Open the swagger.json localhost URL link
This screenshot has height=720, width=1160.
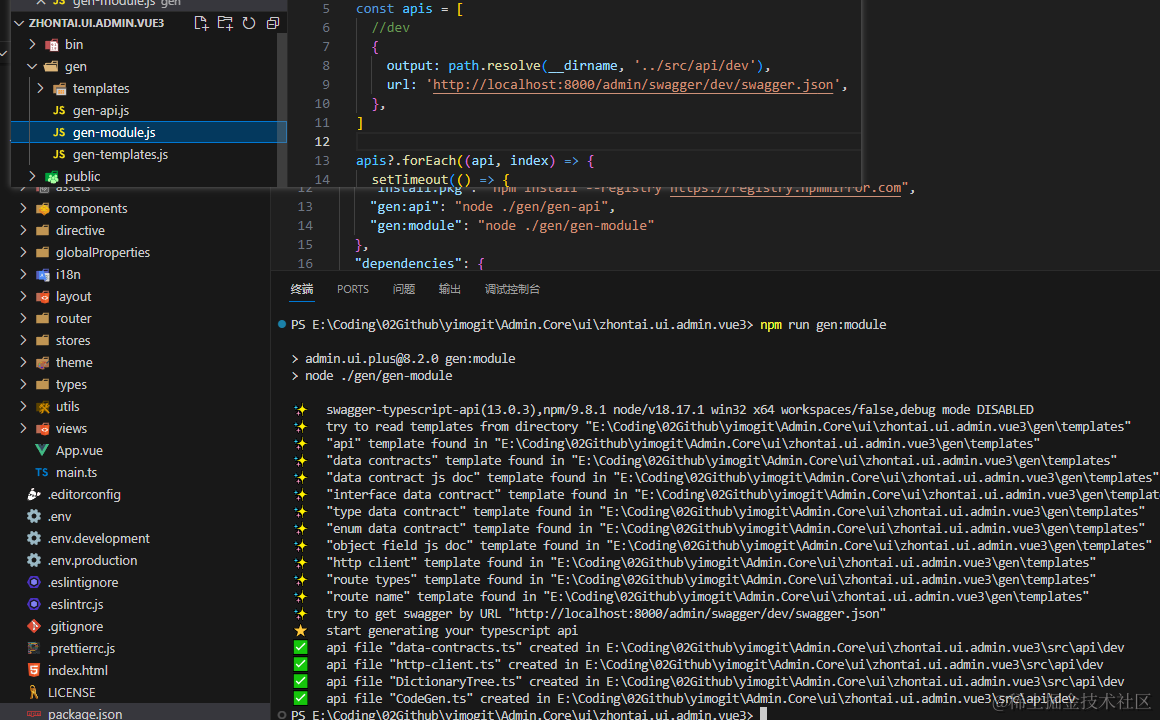[x=633, y=84]
